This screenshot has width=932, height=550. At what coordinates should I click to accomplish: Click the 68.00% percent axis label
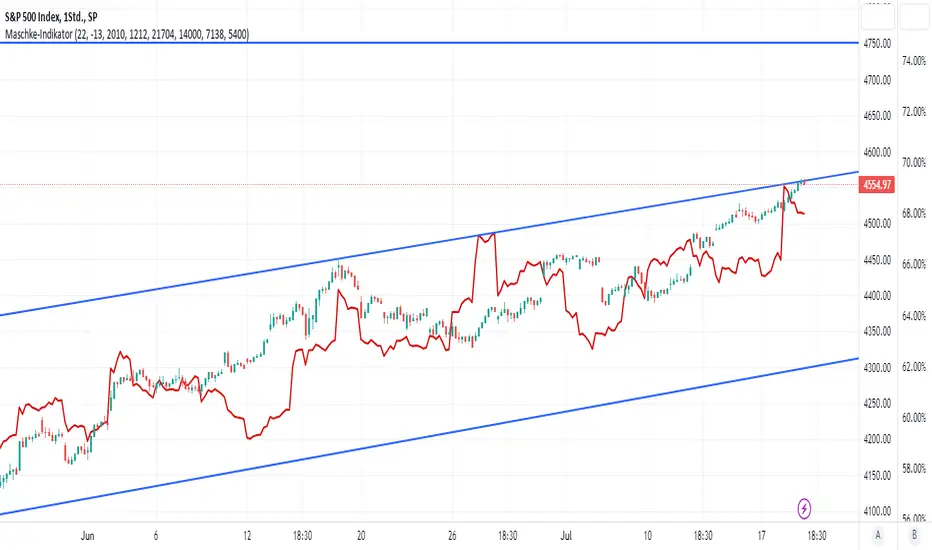click(914, 213)
